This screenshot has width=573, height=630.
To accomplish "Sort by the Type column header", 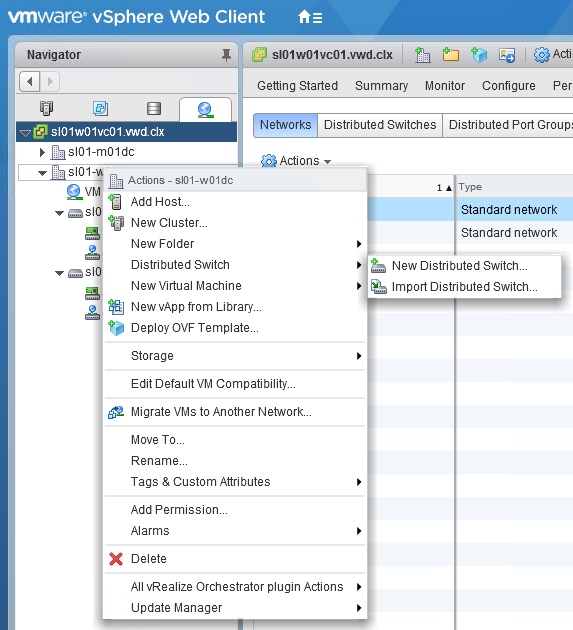I will [470, 187].
